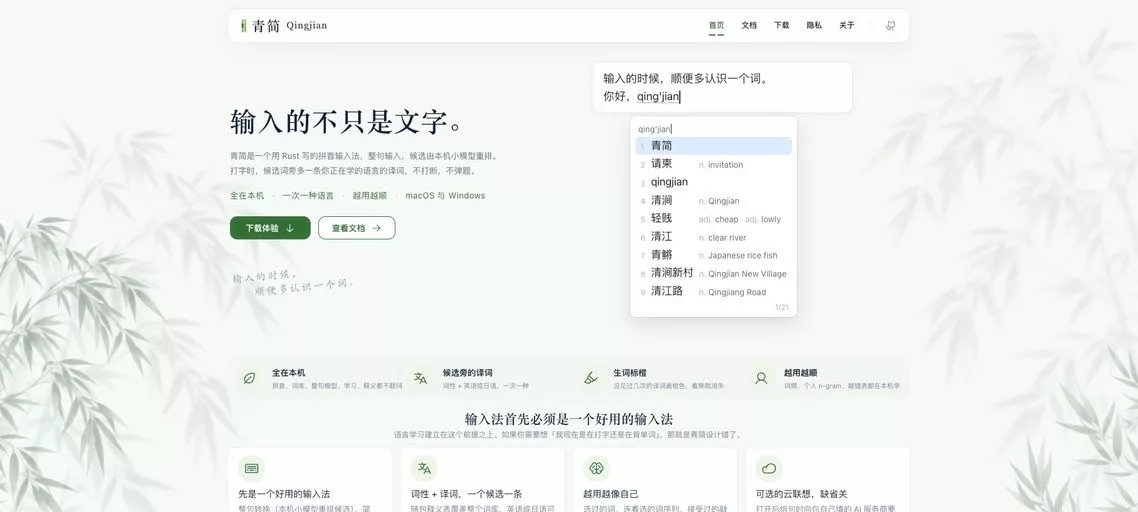Select candidate 青鳉 Japanese rice fish
This screenshot has width=1138, height=512.
713,255
